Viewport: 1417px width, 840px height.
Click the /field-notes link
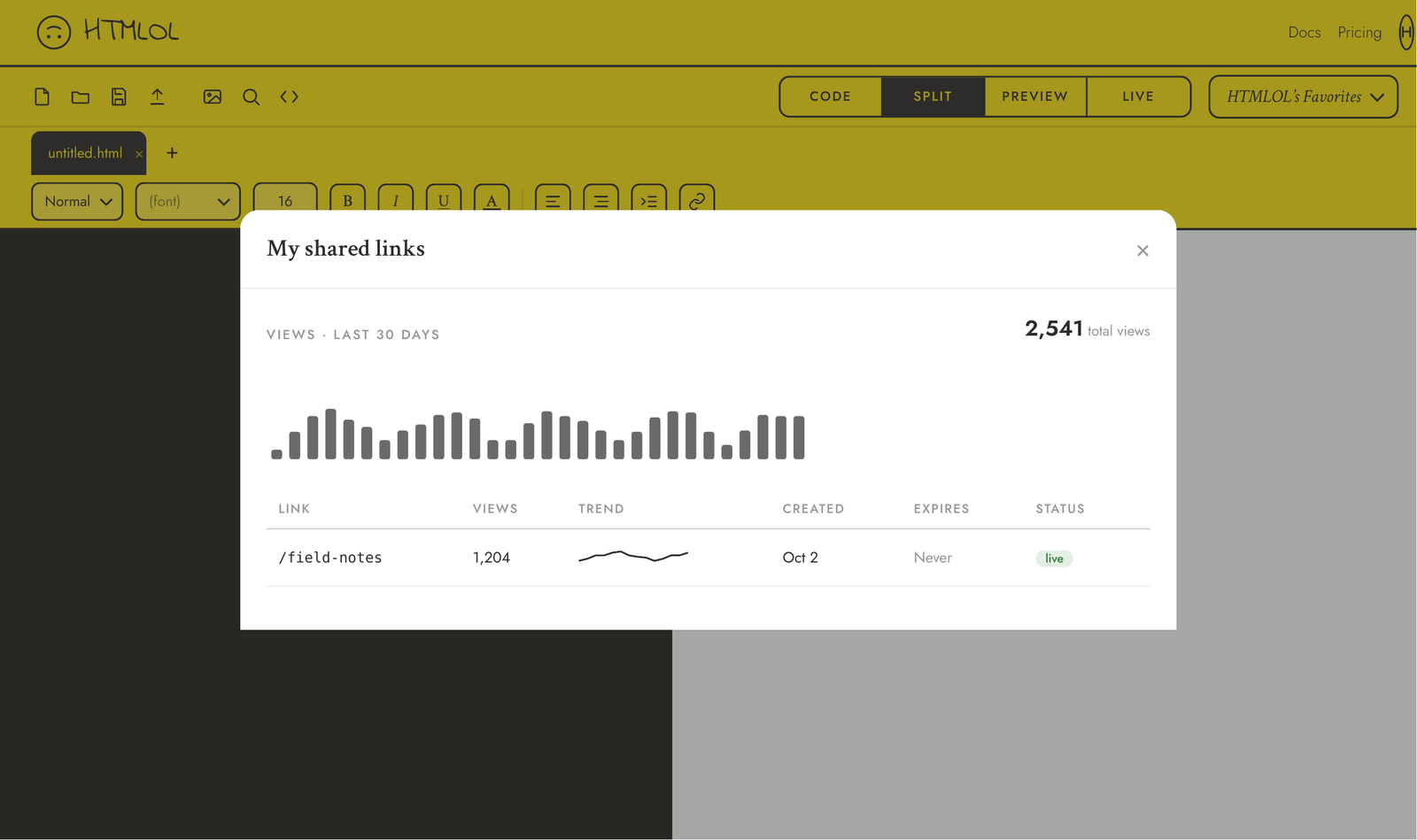click(330, 558)
